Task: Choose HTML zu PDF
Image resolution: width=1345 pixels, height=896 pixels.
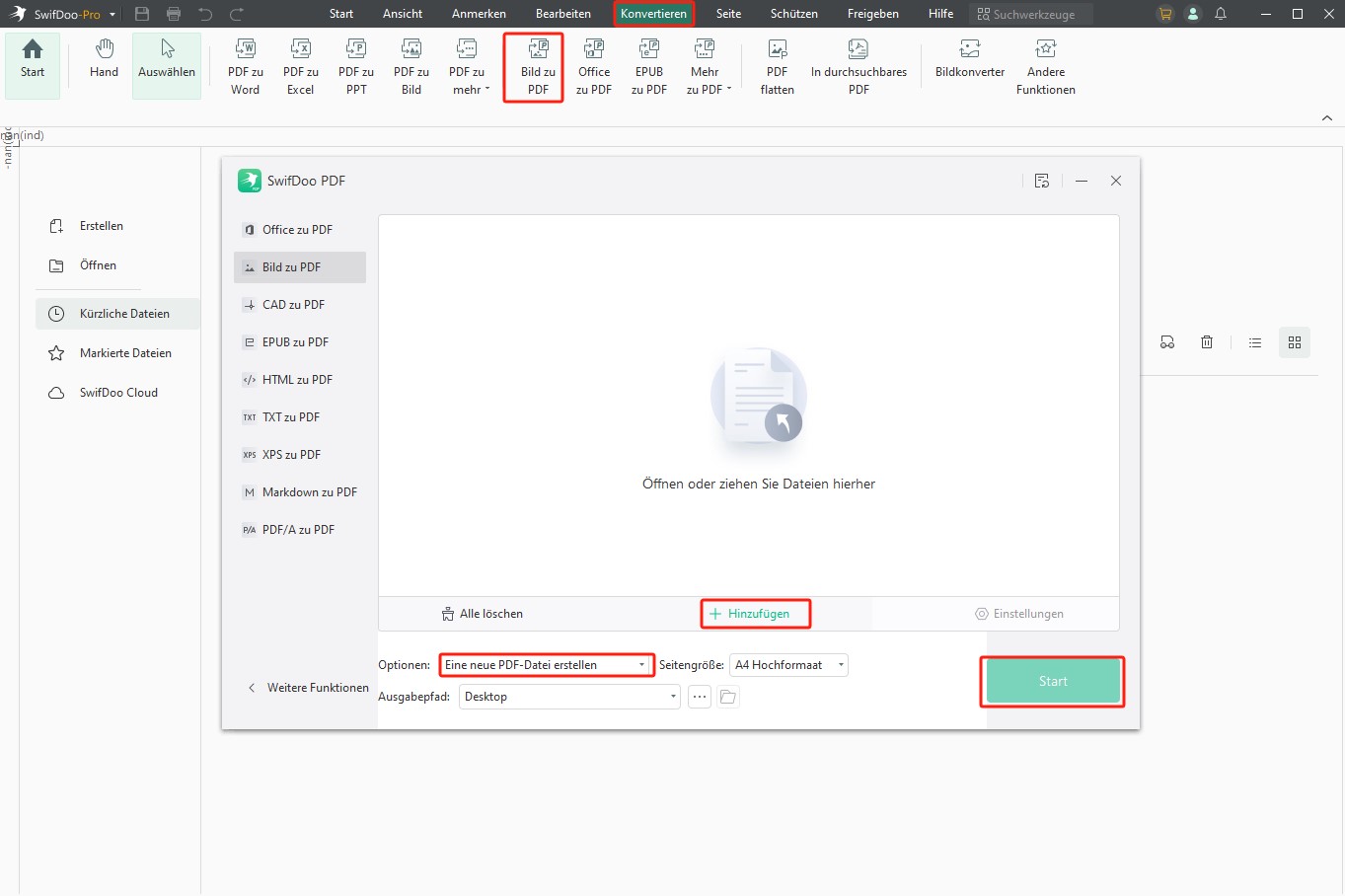Action: click(x=300, y=380)
